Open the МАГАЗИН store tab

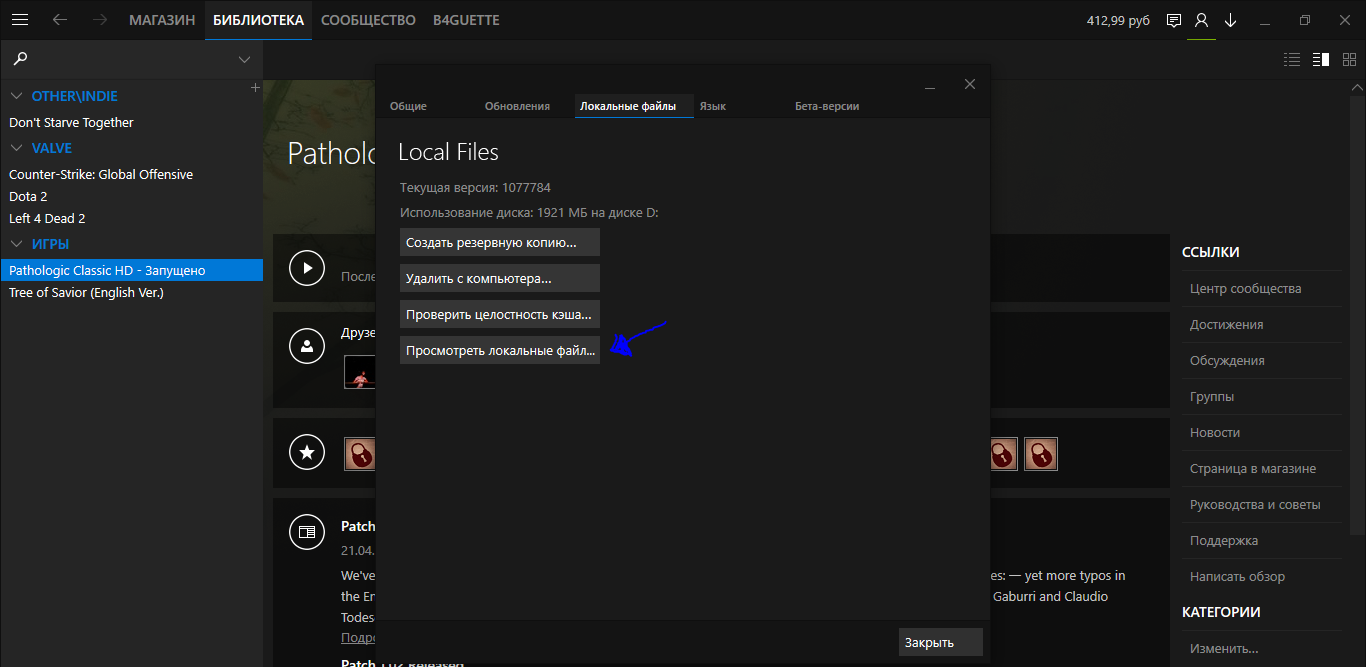pos(162,20)
